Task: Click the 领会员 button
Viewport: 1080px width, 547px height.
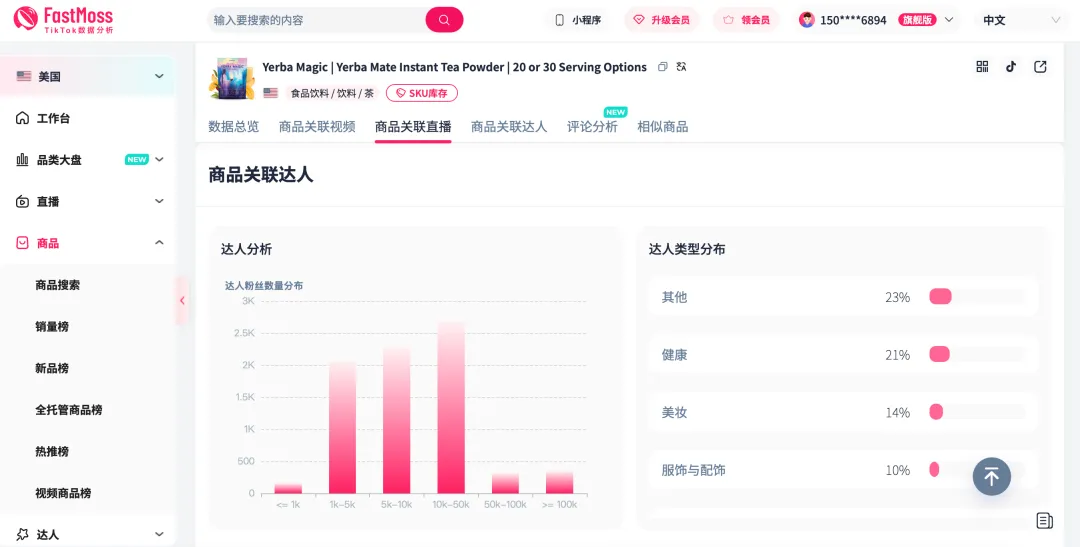Action: pos(746,20)
